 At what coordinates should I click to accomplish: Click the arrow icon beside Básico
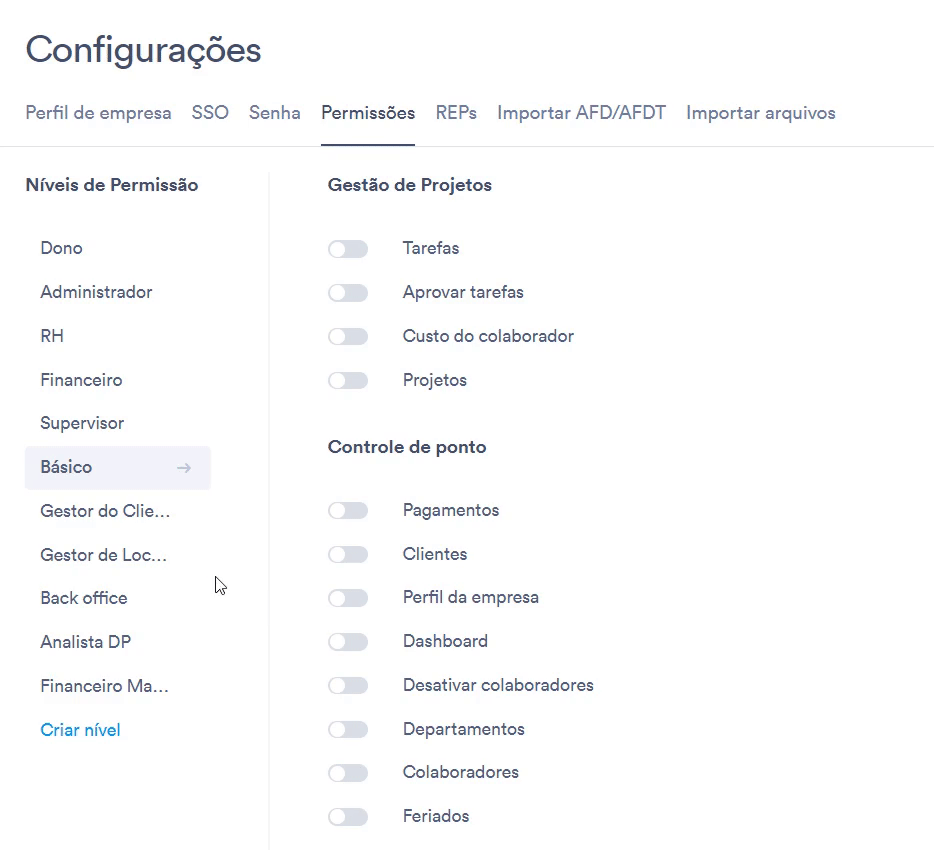(184, 468)
